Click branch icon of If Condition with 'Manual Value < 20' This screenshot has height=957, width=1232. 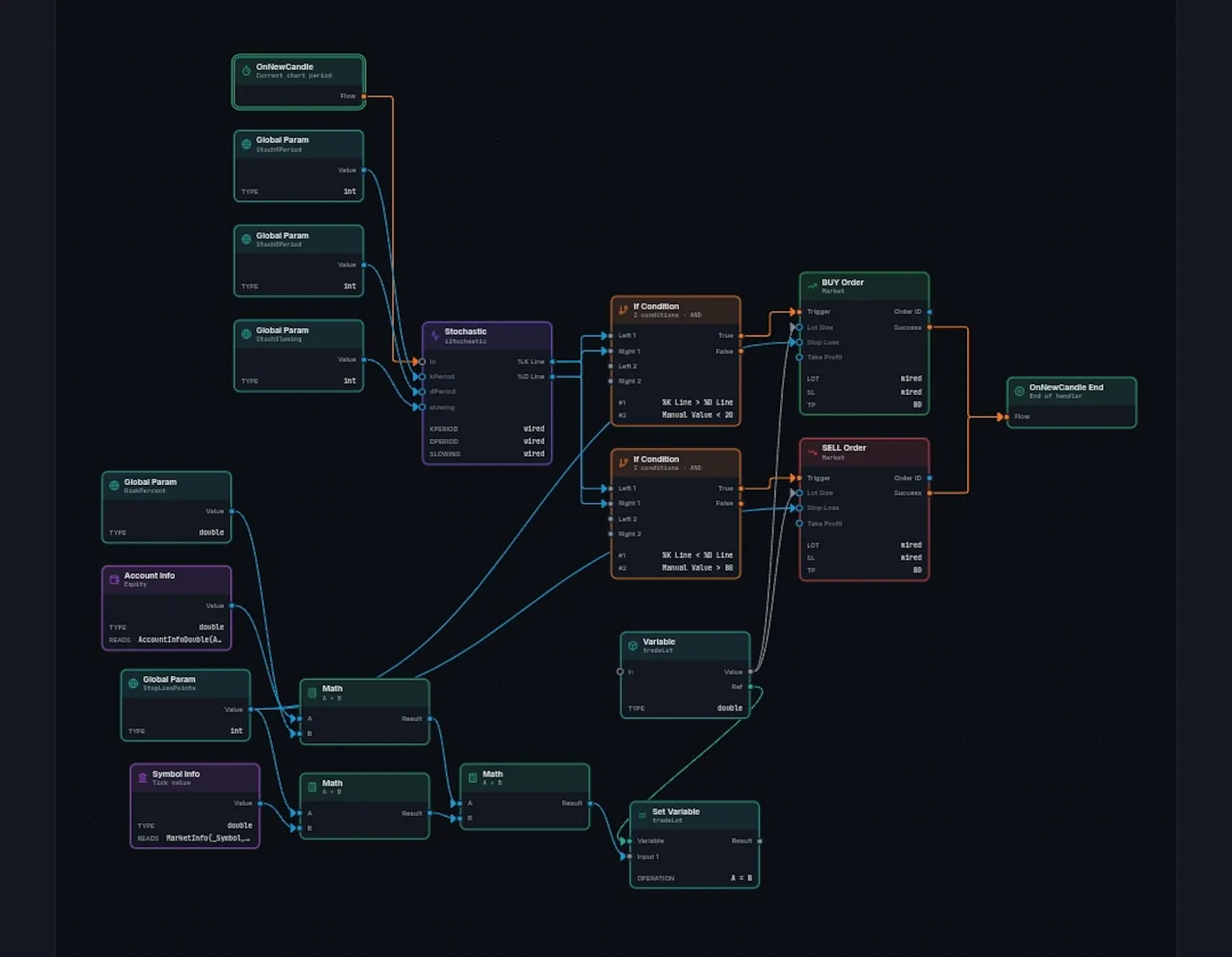click(x=624, y=310)
